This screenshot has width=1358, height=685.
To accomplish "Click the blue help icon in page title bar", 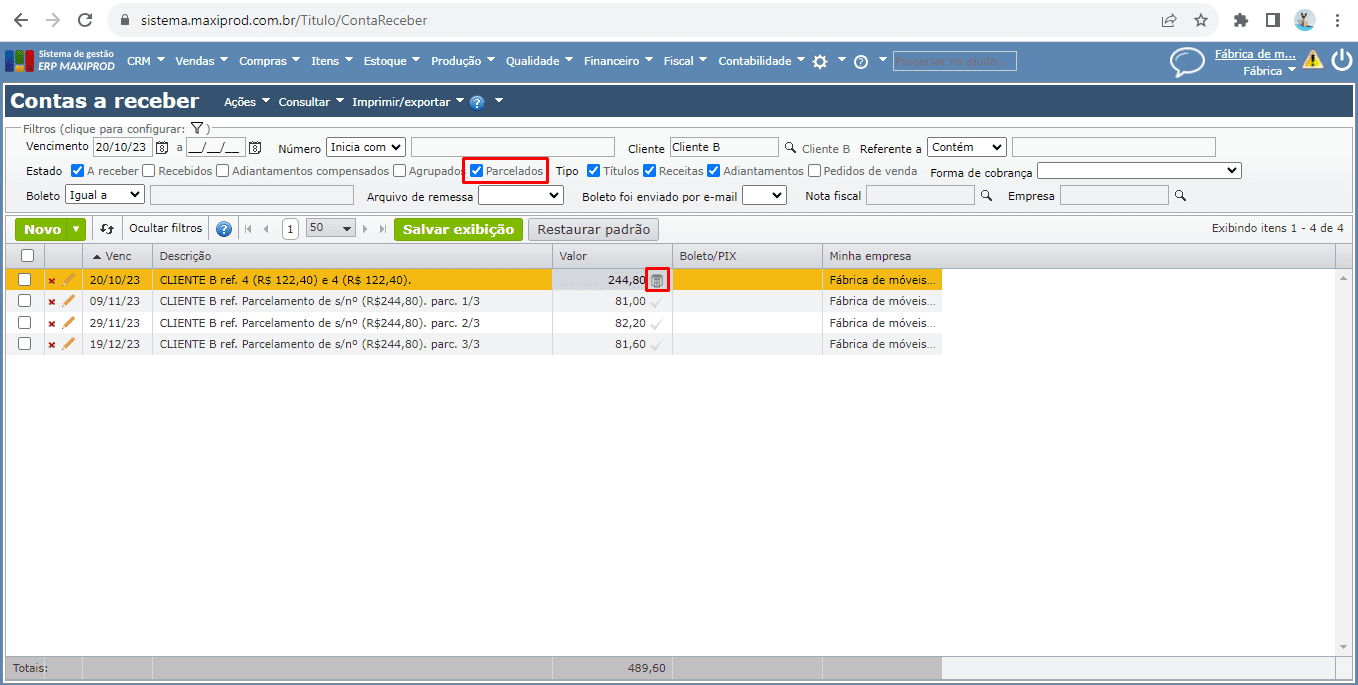I will pos(477,102).
